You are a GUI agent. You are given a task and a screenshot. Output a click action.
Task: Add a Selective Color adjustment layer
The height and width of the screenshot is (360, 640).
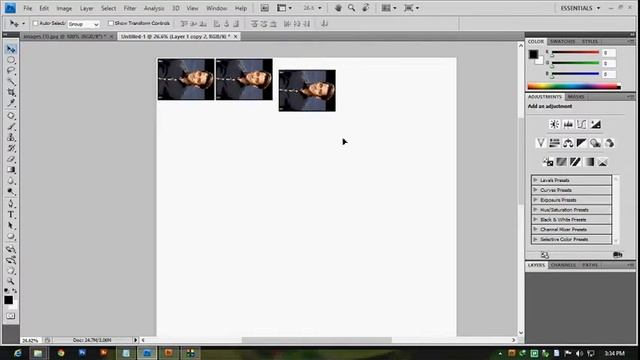(603, 162)
